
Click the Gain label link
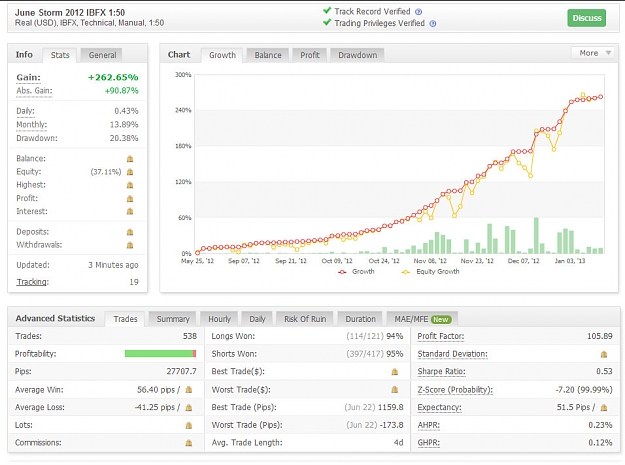[x=28, y=77]
